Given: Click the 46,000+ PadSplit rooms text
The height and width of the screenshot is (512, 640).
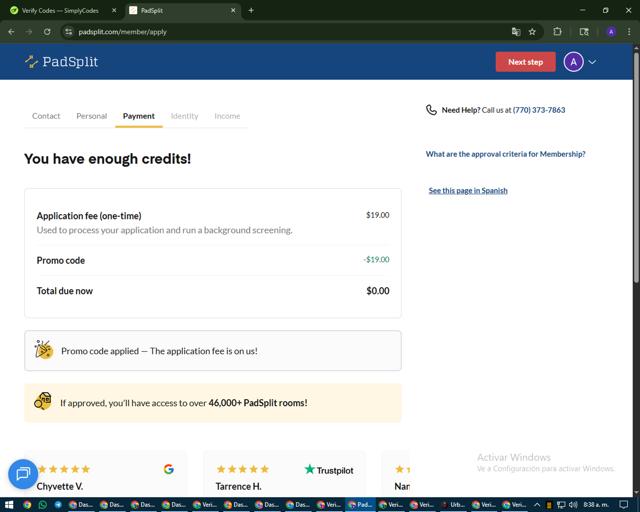Looking at the screenshot, I should 258,403.
